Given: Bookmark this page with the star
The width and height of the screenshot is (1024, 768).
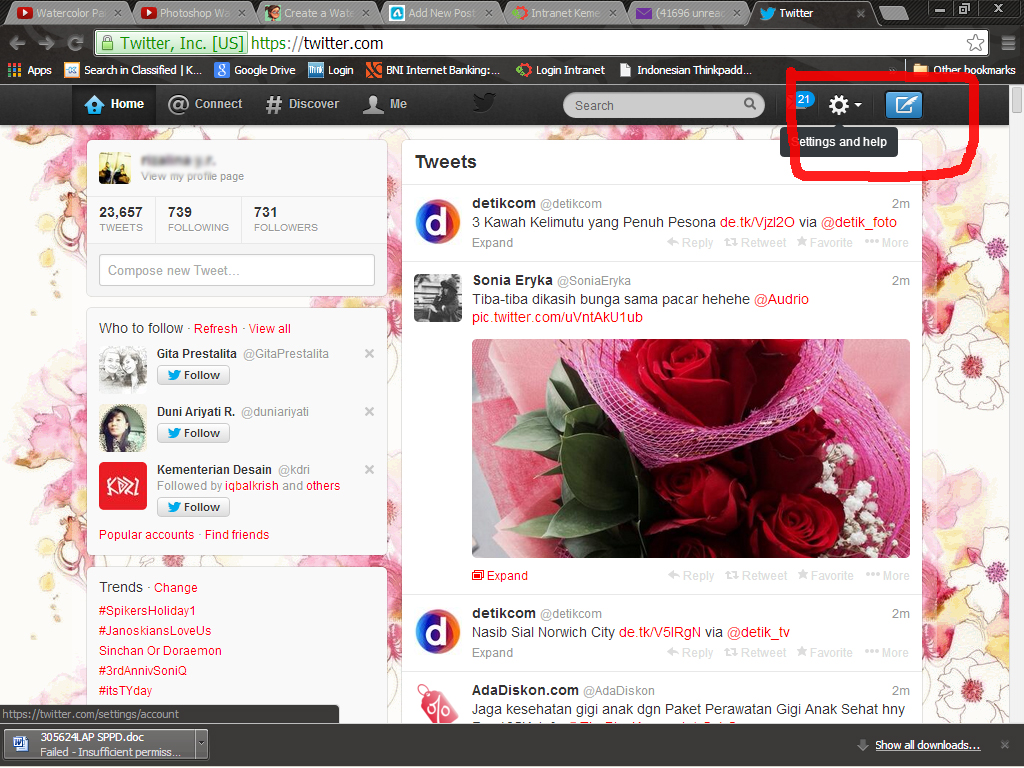Looking at the screenshot, I should point(975,43).
